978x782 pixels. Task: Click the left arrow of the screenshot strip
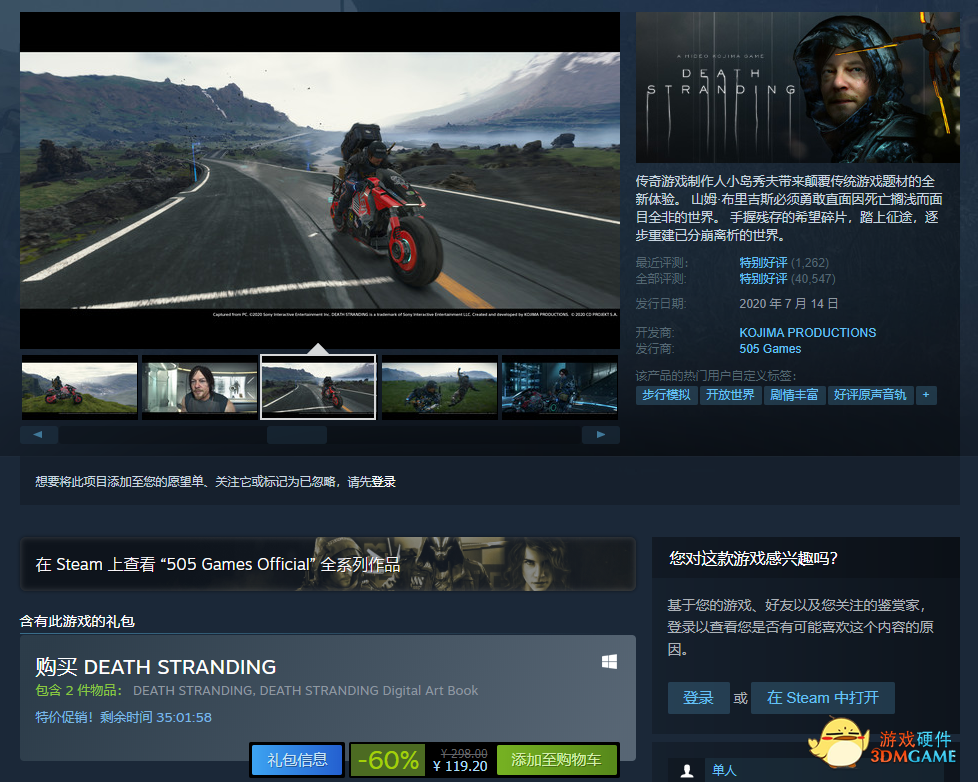pyautogui.click(x=39, y=435)
